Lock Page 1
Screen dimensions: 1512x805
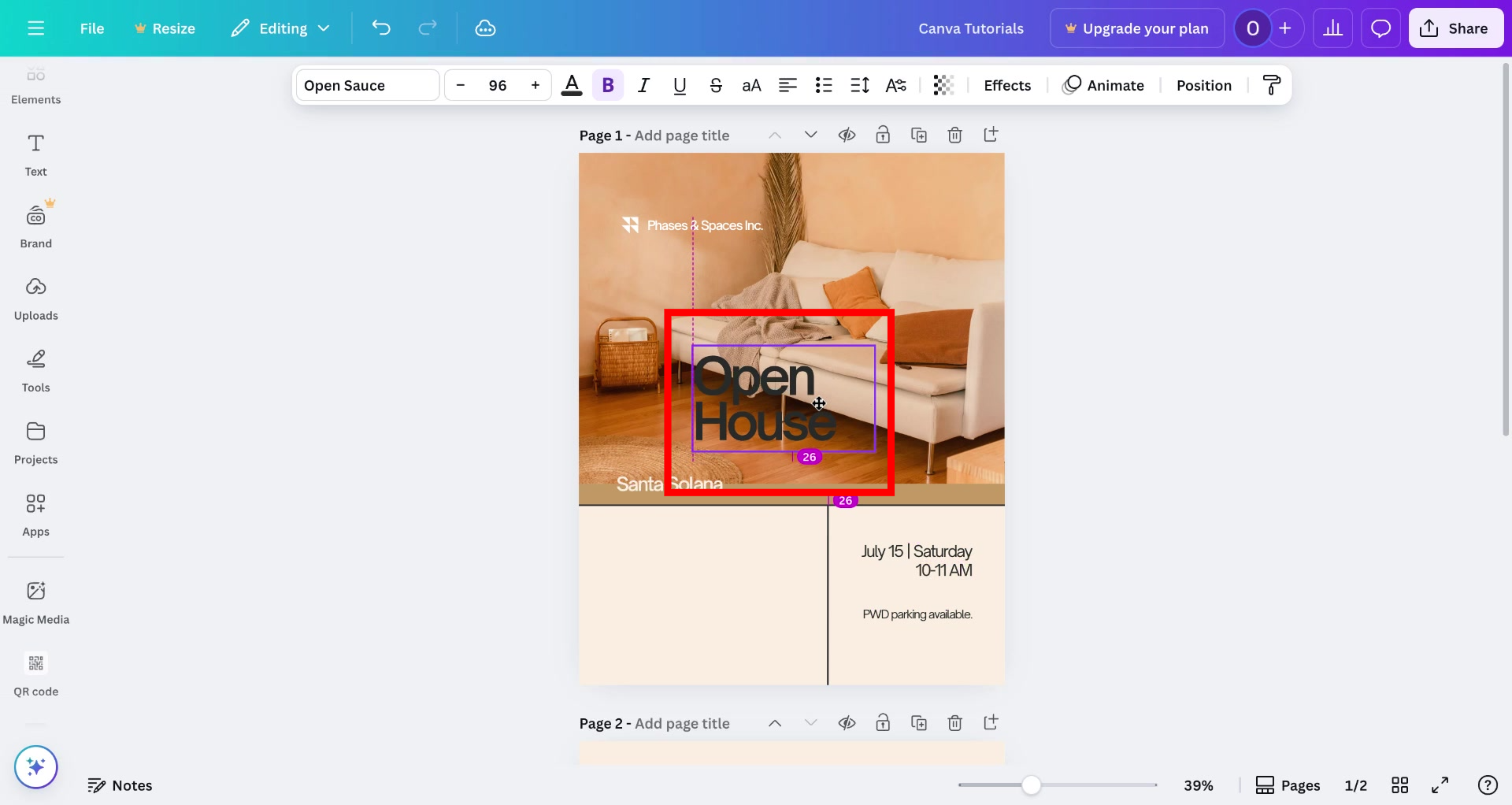click(x=883, y=135)
